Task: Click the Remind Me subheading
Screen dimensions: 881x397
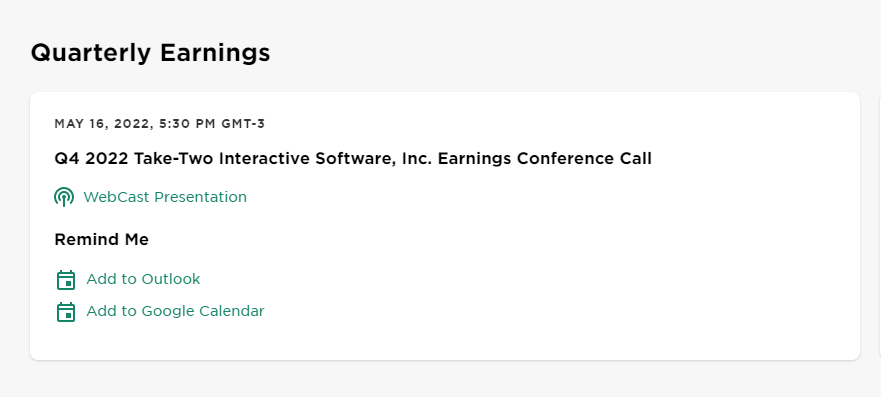Action: coord(102,240)
